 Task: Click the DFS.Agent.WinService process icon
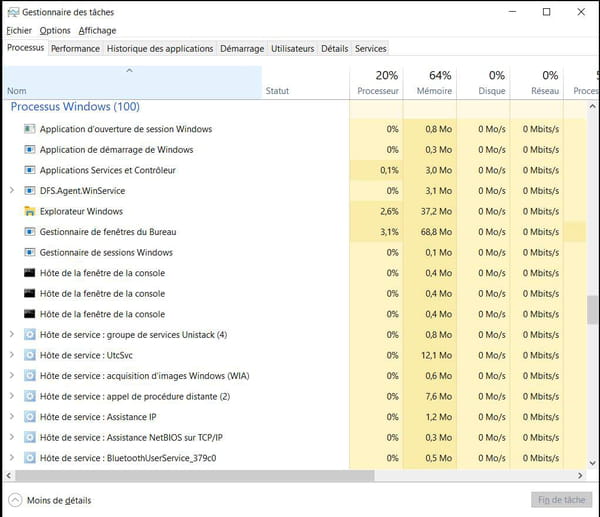29,191
